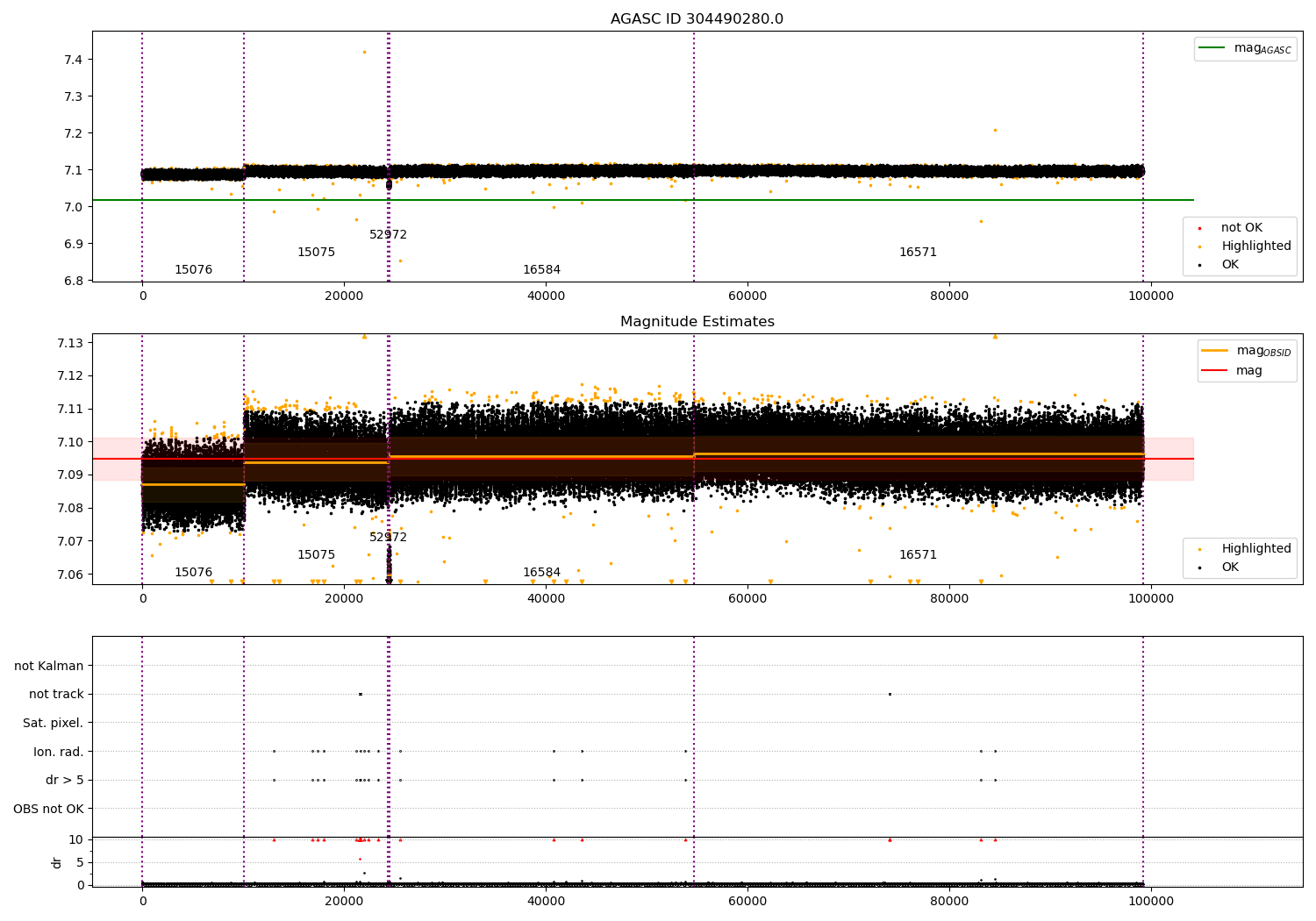The image size is (1316, 921).
Task: Click the 7.10 tick on the middle y-axis
Action: point(70,442)
